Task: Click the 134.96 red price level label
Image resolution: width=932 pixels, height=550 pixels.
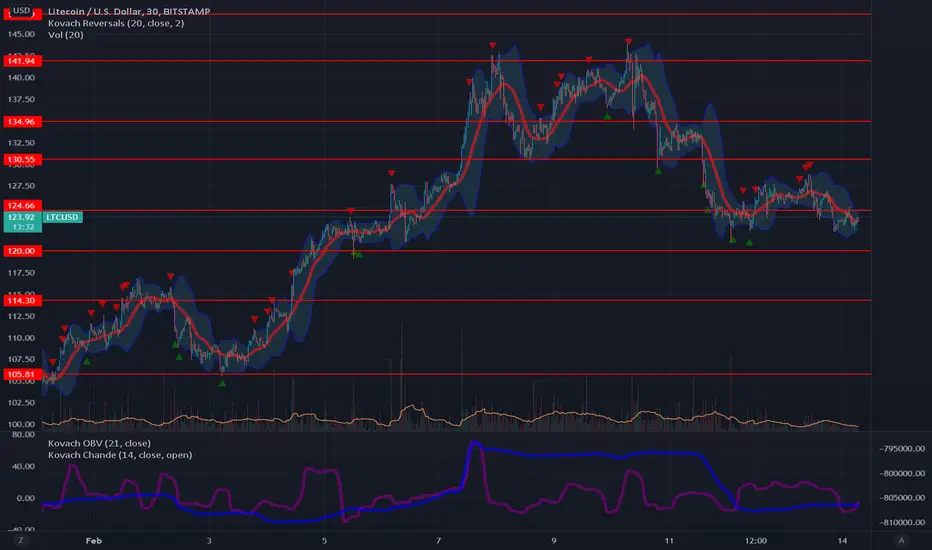Action: (22, 121)
